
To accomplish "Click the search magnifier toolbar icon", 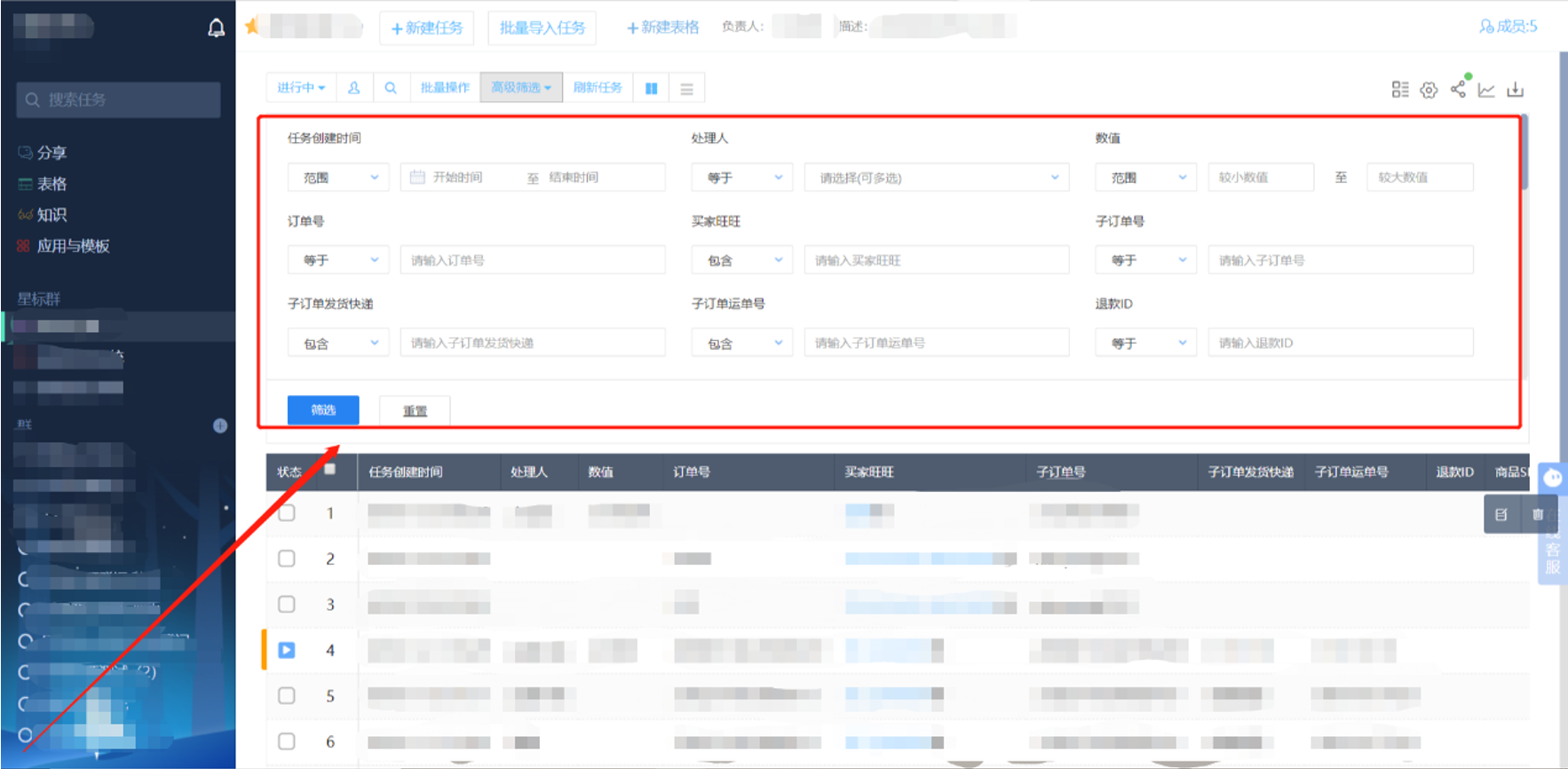I will pos(391,88).
